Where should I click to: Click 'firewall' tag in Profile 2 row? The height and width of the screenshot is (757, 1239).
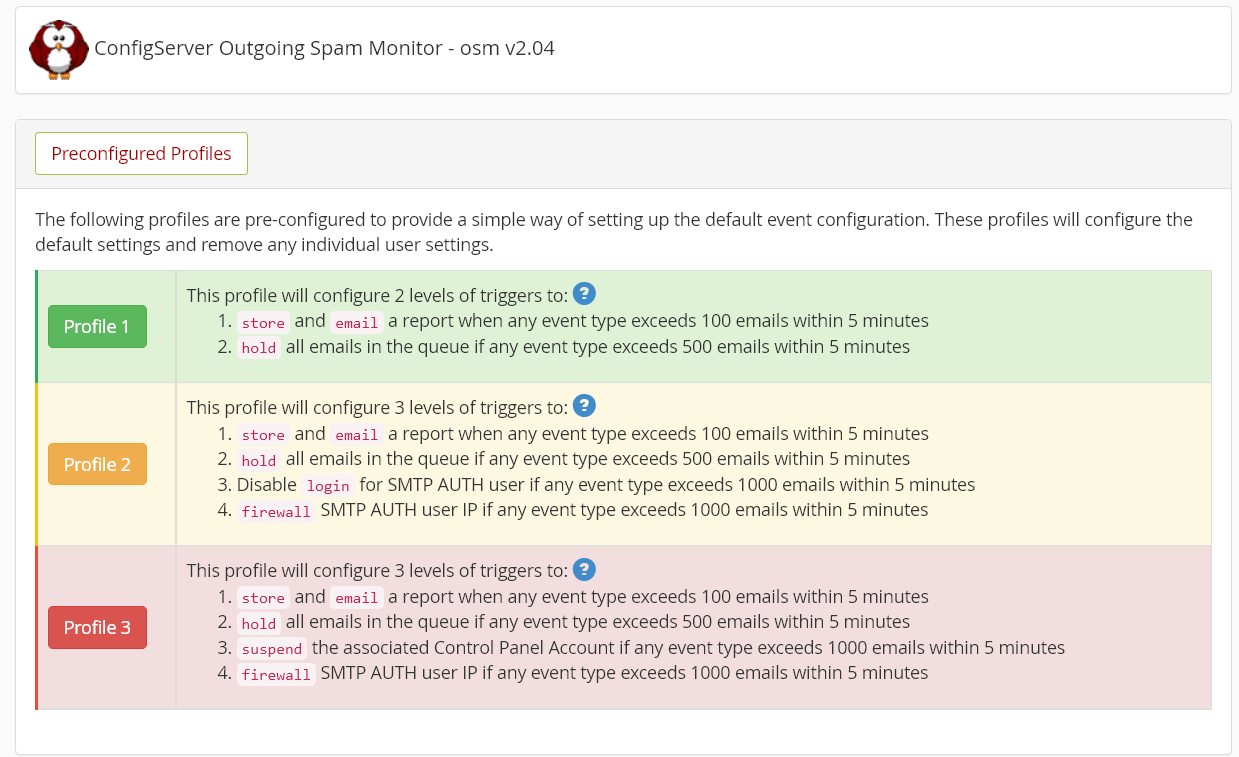[276, 511]
